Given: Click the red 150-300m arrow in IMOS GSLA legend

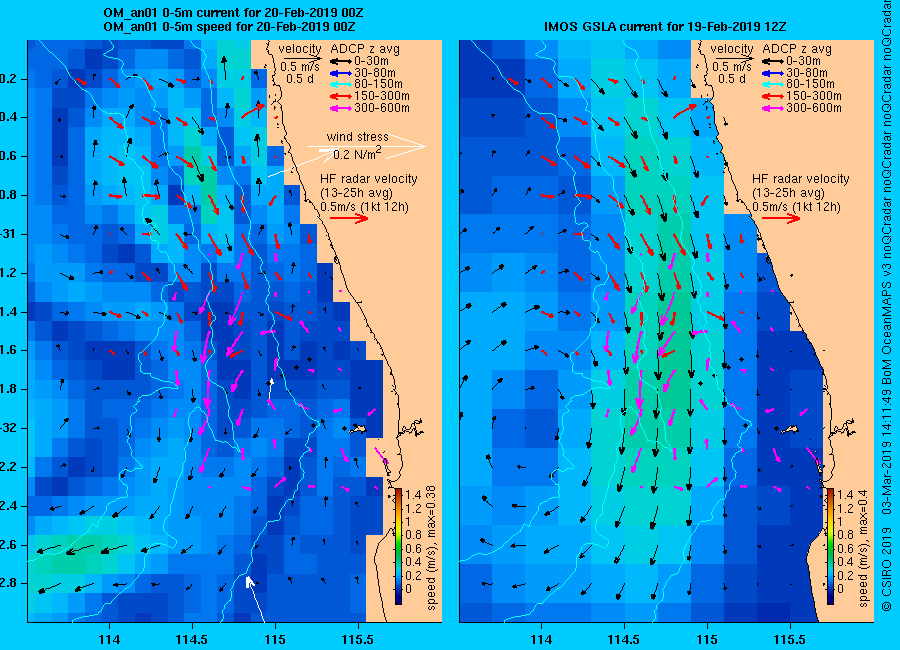Looking at the screenshot, I should (x=773, y=96).
